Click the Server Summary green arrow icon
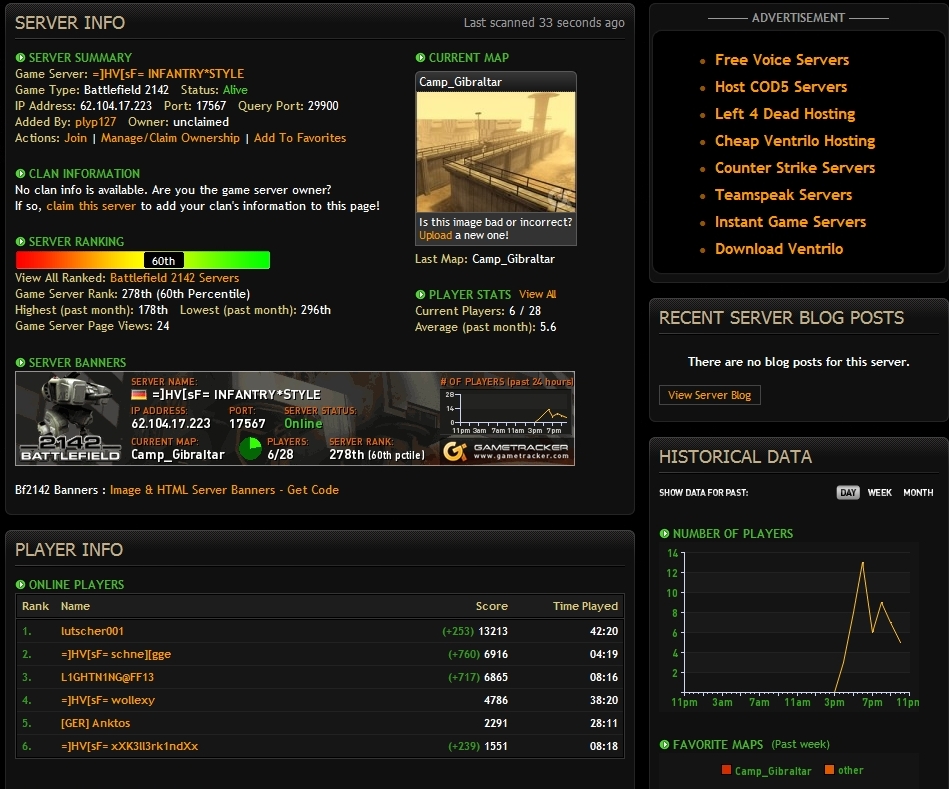 tap(21, 58)
